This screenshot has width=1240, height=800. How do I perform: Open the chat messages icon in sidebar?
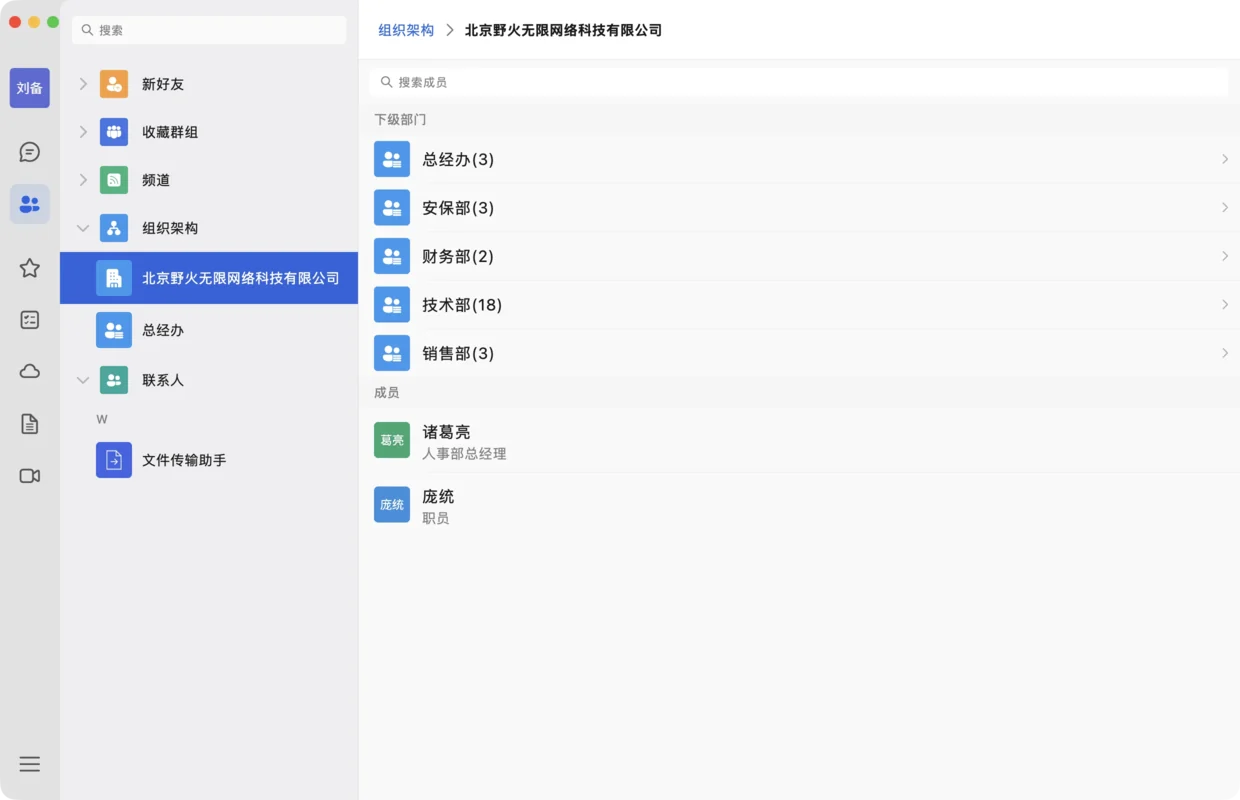(x=30, y=152)
